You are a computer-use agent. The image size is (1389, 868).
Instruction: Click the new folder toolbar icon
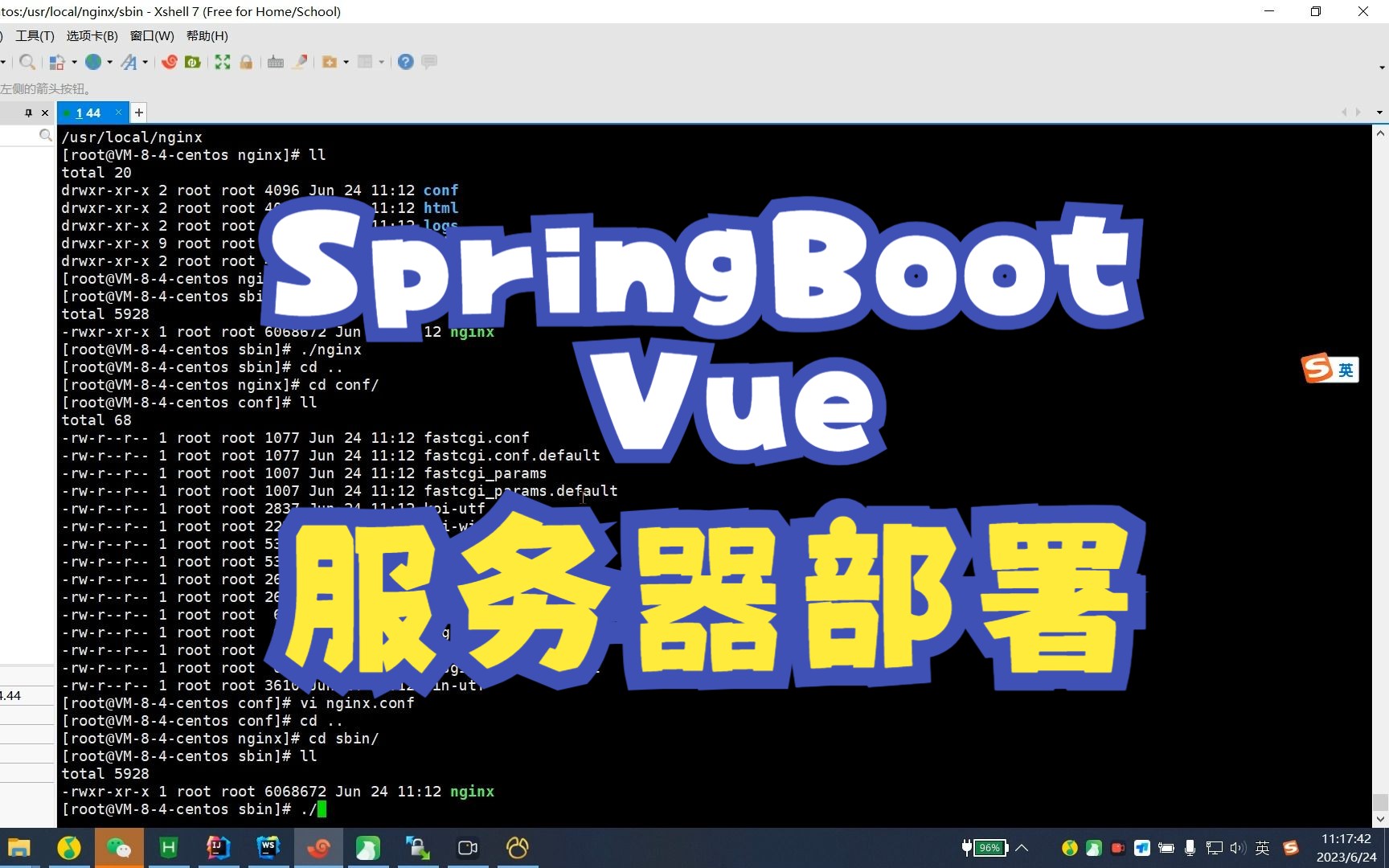[330, 62]
